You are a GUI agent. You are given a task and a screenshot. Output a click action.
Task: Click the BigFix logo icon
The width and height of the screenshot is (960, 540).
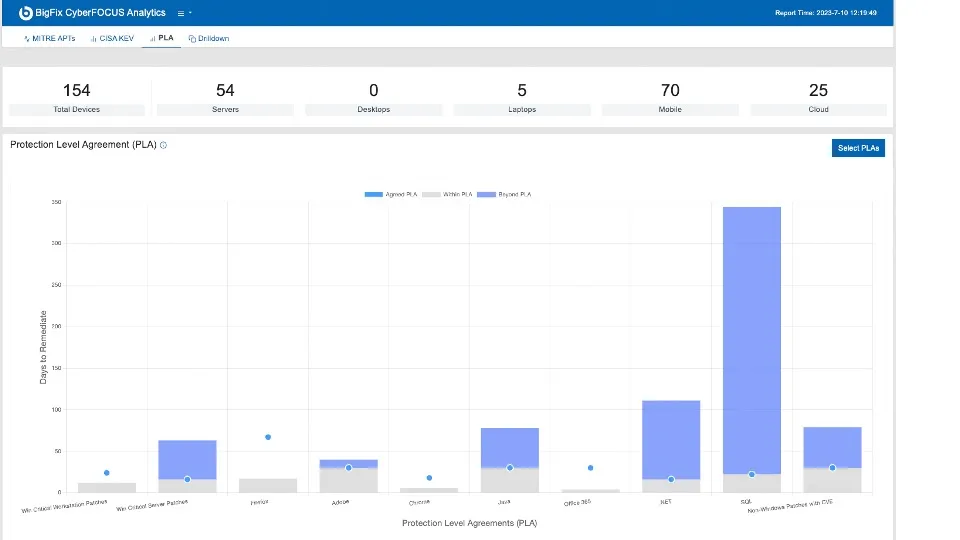coord(26,13)
